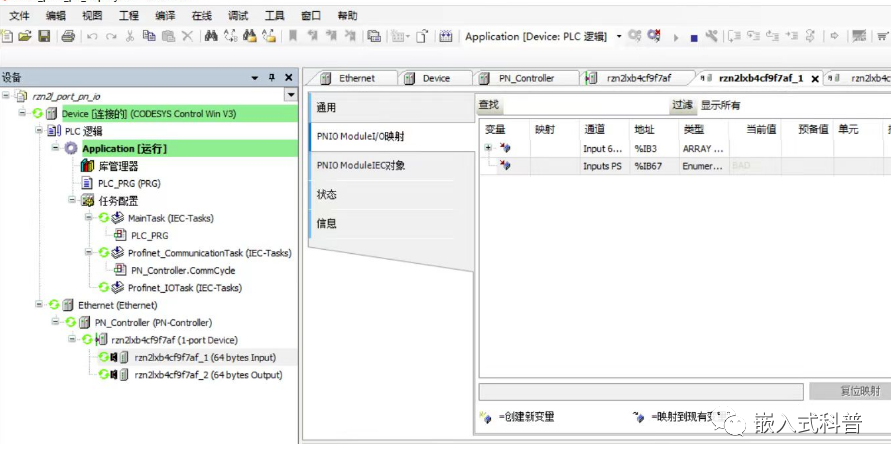This screenshot has height=462, width=891.
Task: Collapse the MainTask (IEC-Tasks) node
Action: pyautogui.click(x=89, y=218)
